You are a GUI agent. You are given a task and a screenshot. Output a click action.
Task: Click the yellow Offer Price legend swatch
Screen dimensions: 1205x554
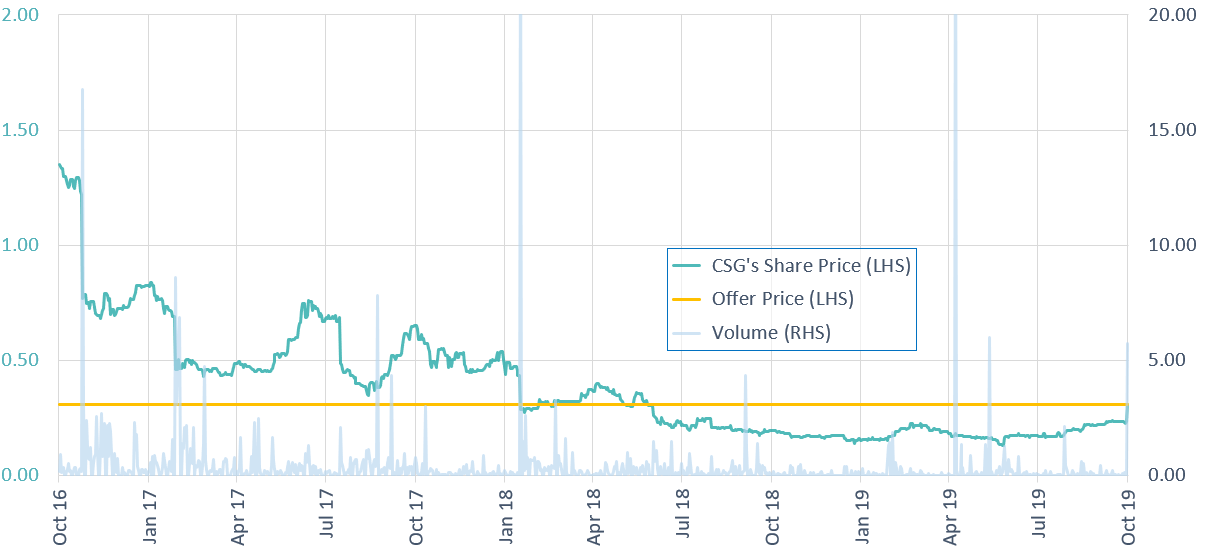point(688,299)
